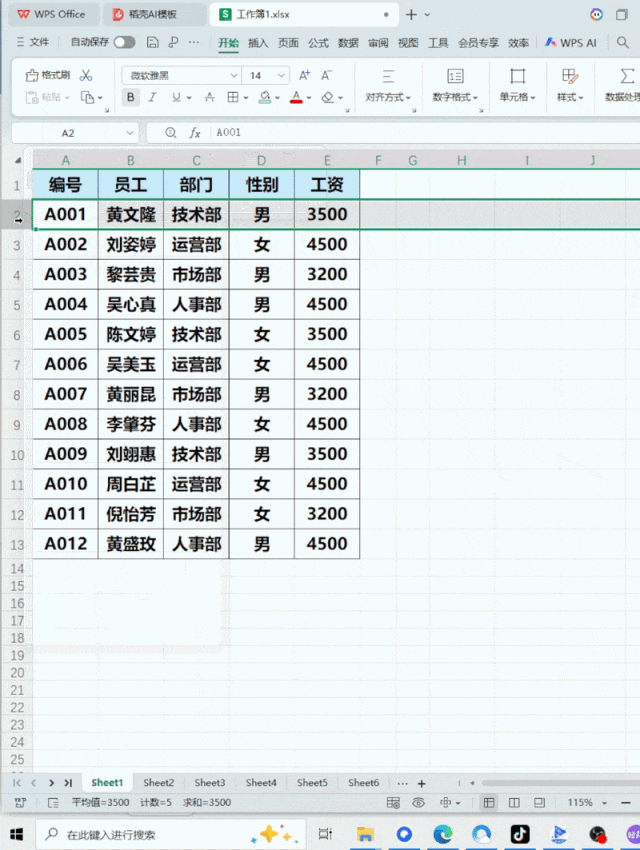640x850 pixels.
Task: Click the 会员专享 member tab
Action: click(x=479, y=43)
